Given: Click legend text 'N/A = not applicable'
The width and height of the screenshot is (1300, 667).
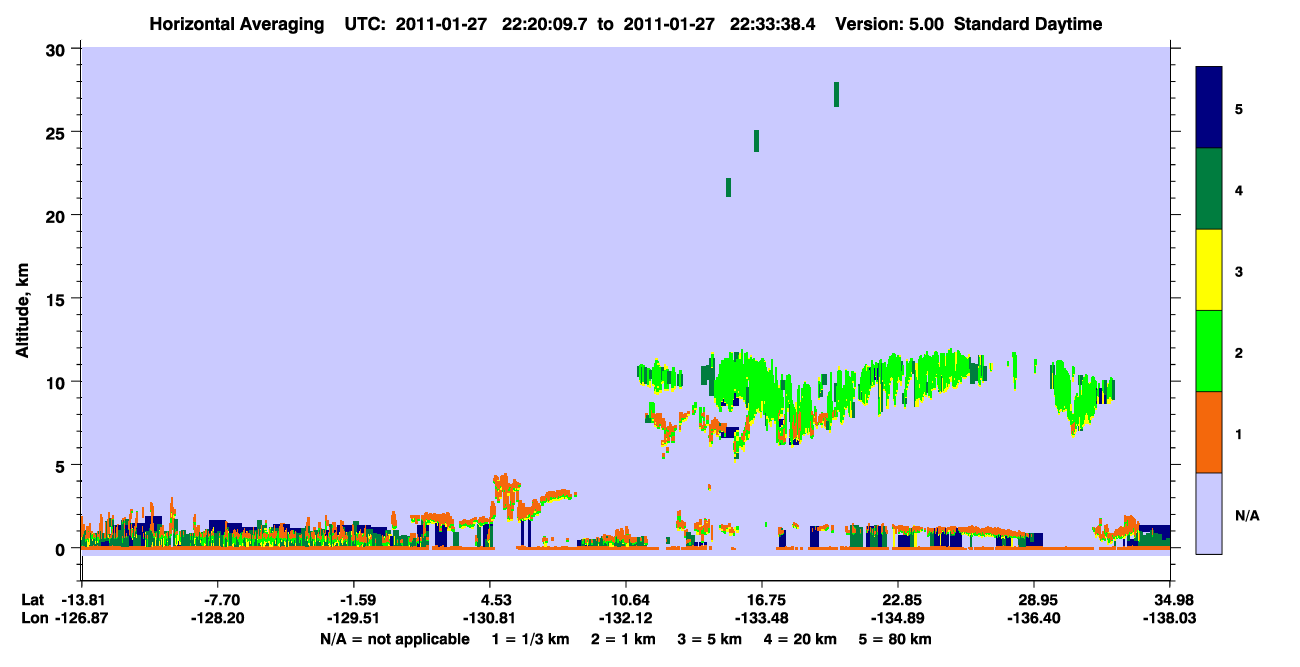Looking at the screenshot, I should pyautogui.click(x=394, y=639).
